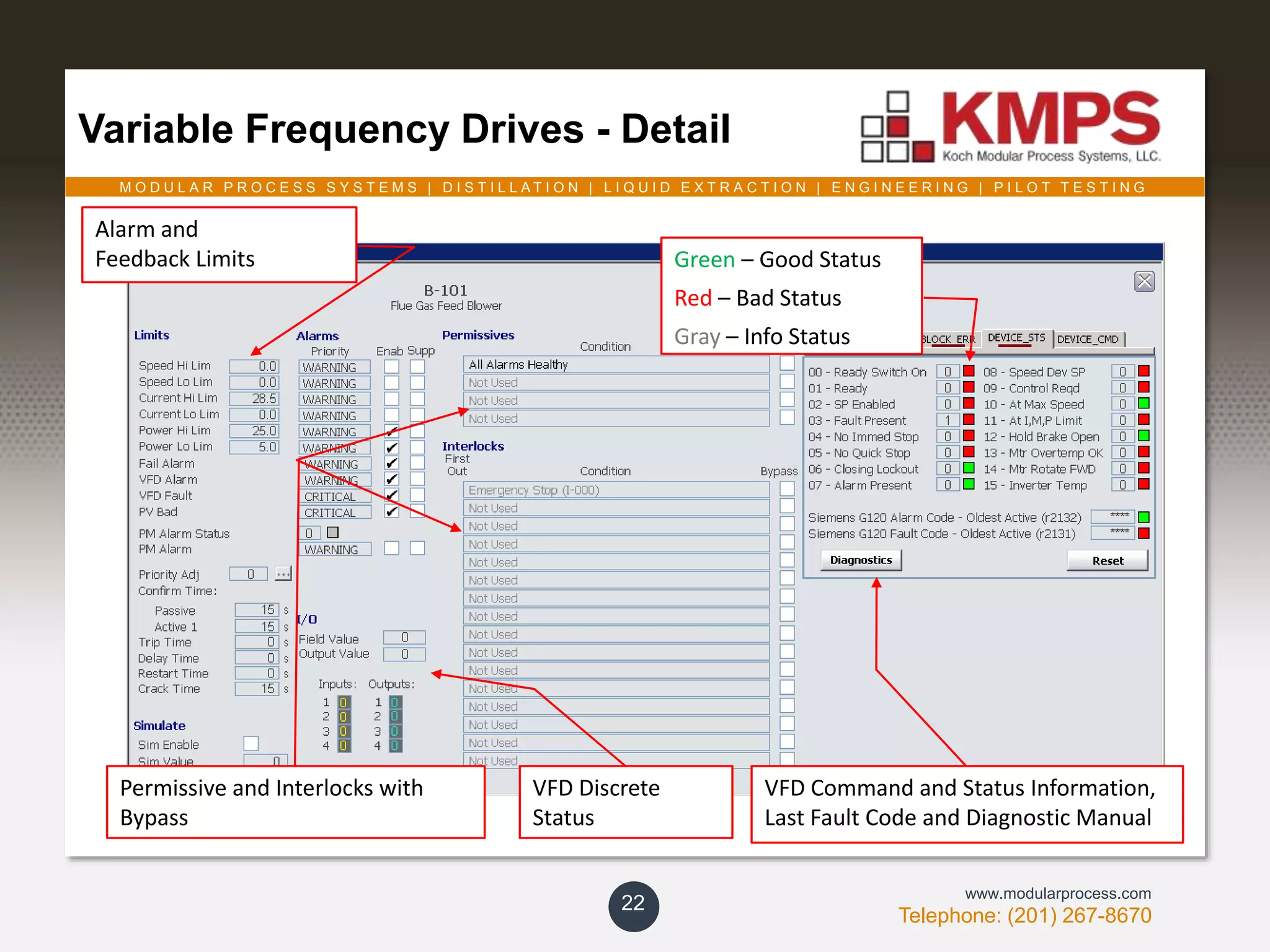Open the Priority Adj ellipsis selector
1270x952 pixels.
(x=283, y=574)
